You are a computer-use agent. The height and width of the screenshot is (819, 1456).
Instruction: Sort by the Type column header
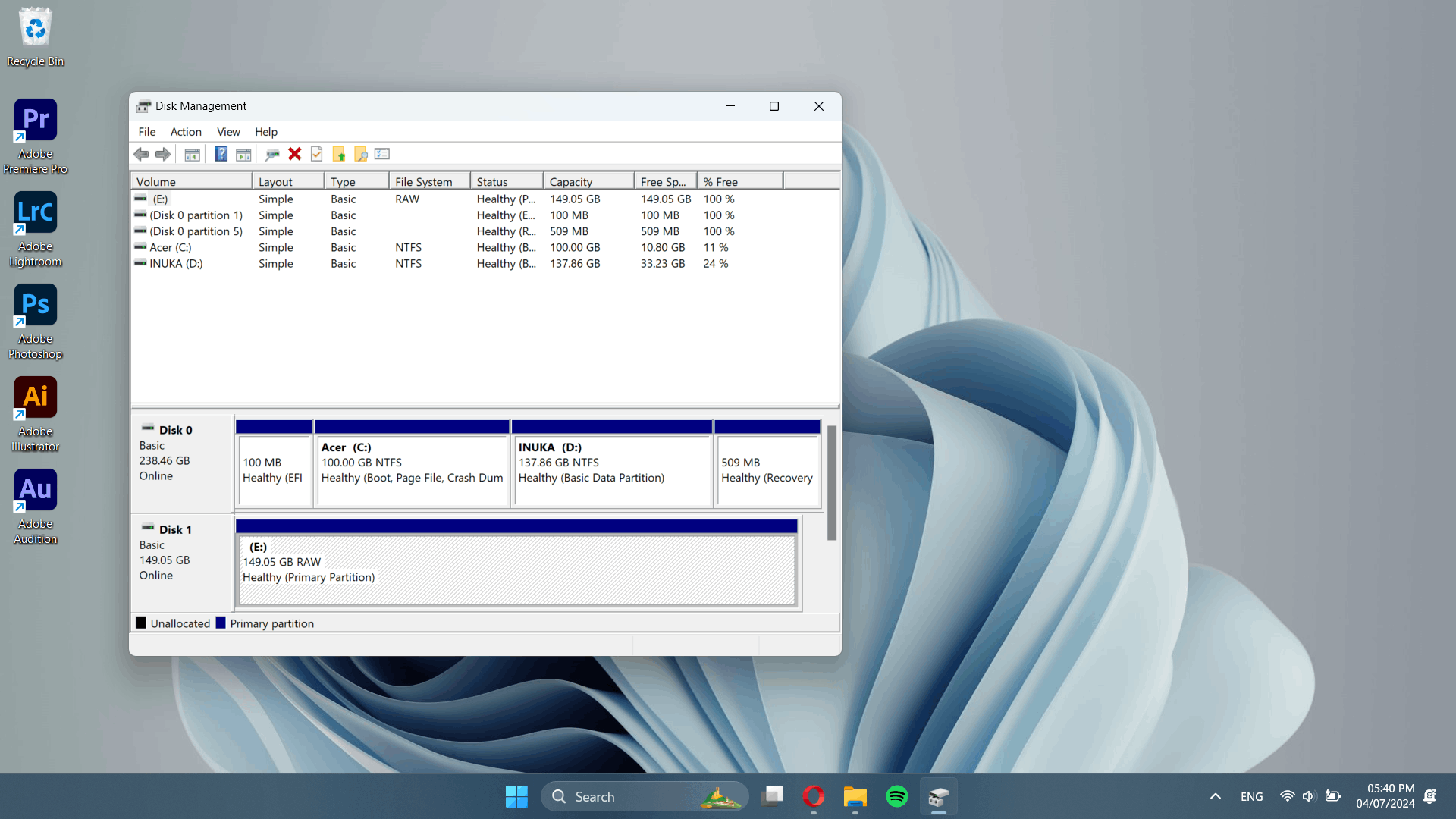pyautogui.click(x=356, y=182)
